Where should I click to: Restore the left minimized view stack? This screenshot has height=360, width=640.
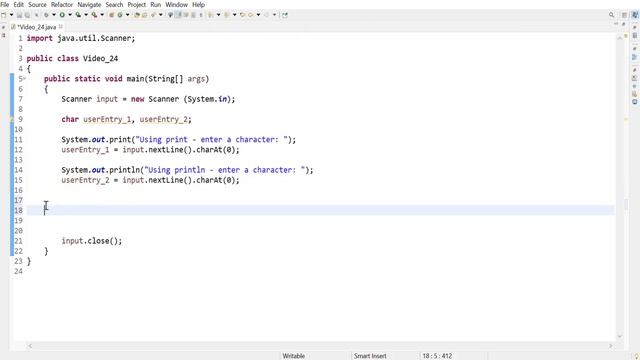click(x=4, y=27)
